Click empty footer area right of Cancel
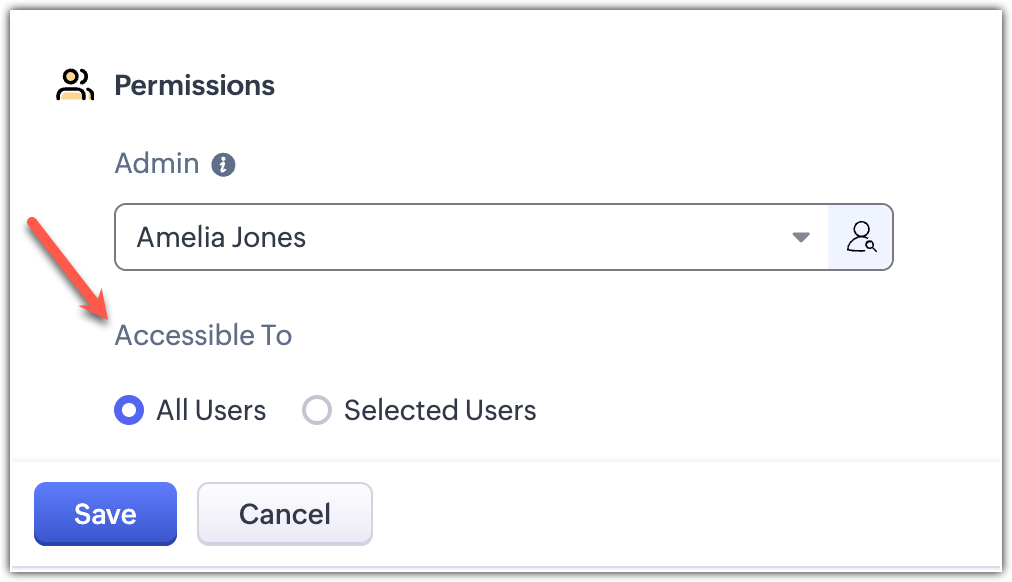 click(x=680, y=514)
